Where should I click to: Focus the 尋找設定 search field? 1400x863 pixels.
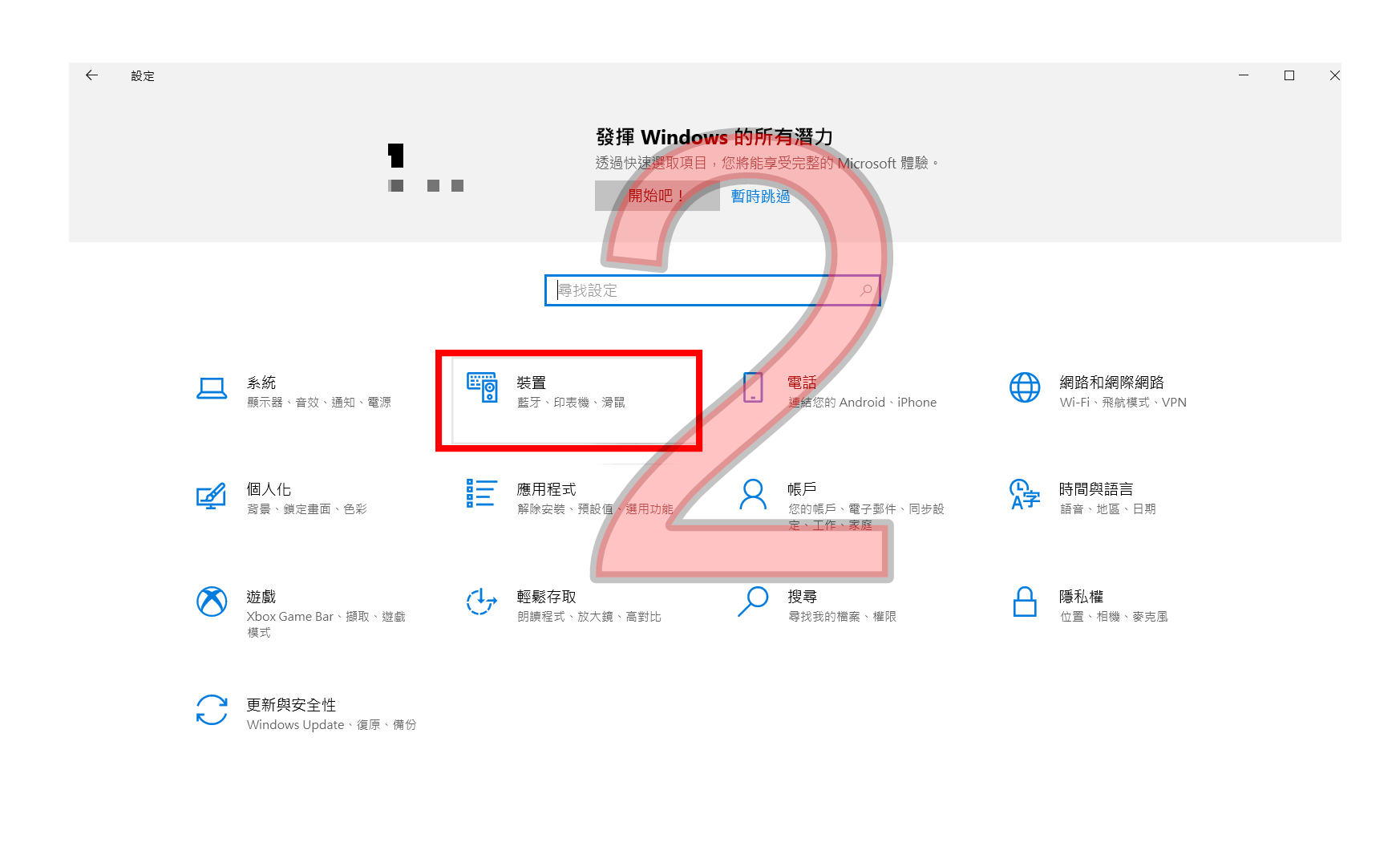[712, 290]
